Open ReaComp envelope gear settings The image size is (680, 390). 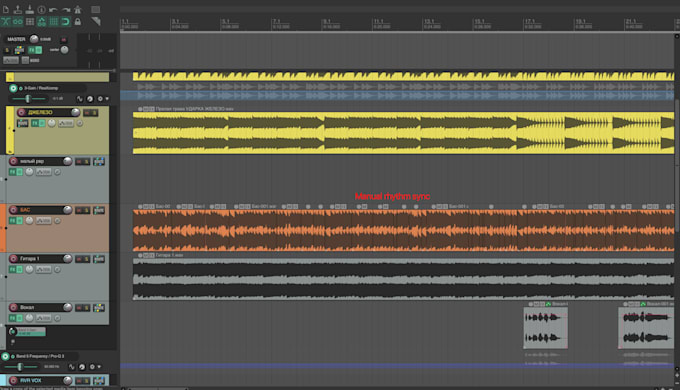point(100,99)
